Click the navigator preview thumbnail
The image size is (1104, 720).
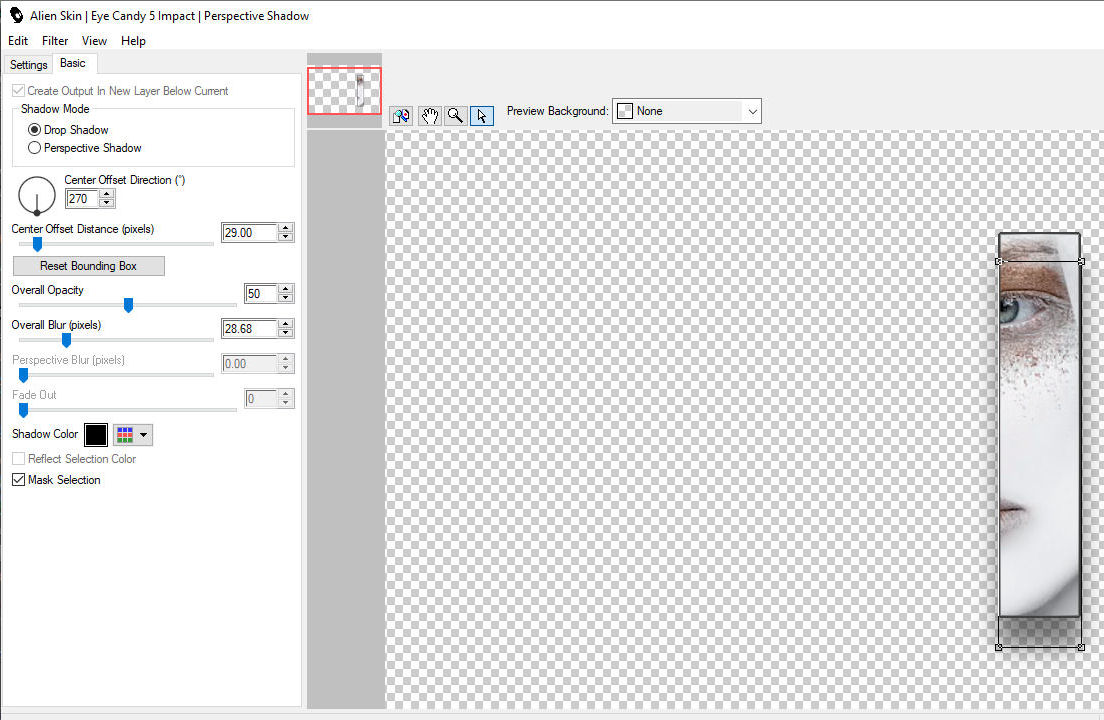tap(344, 91)
